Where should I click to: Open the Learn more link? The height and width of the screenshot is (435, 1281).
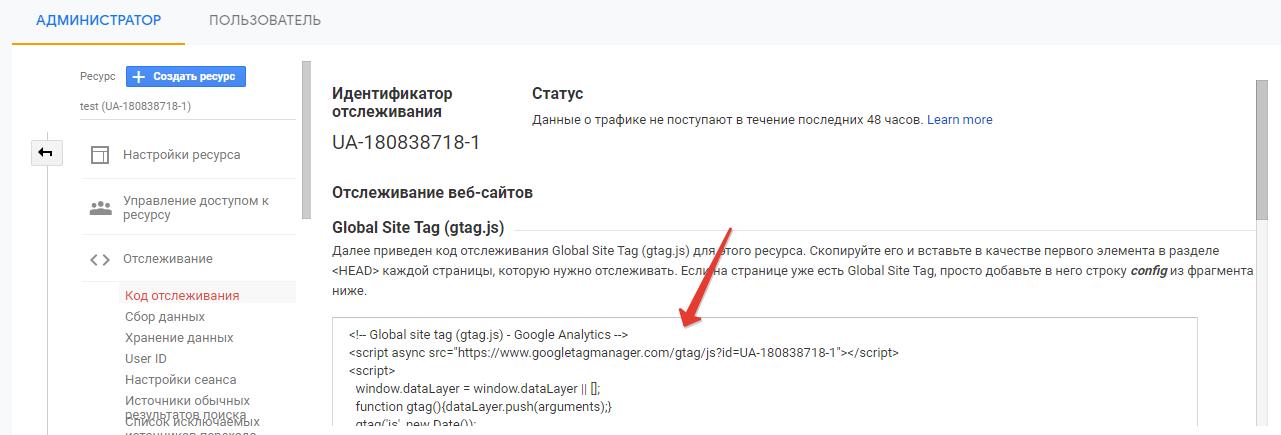click(960, 119)
